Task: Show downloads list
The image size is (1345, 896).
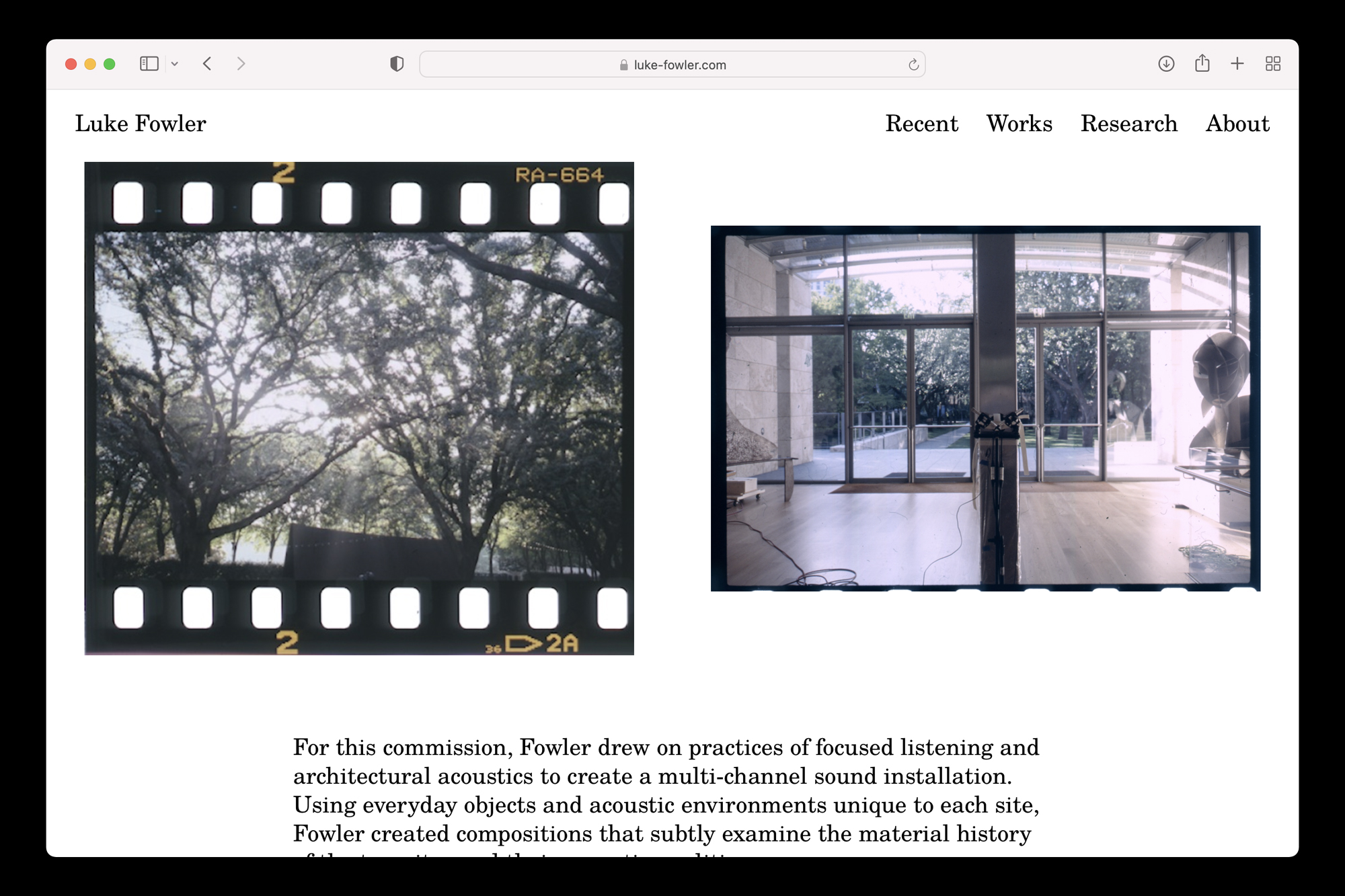Action: pos(1166,64)
